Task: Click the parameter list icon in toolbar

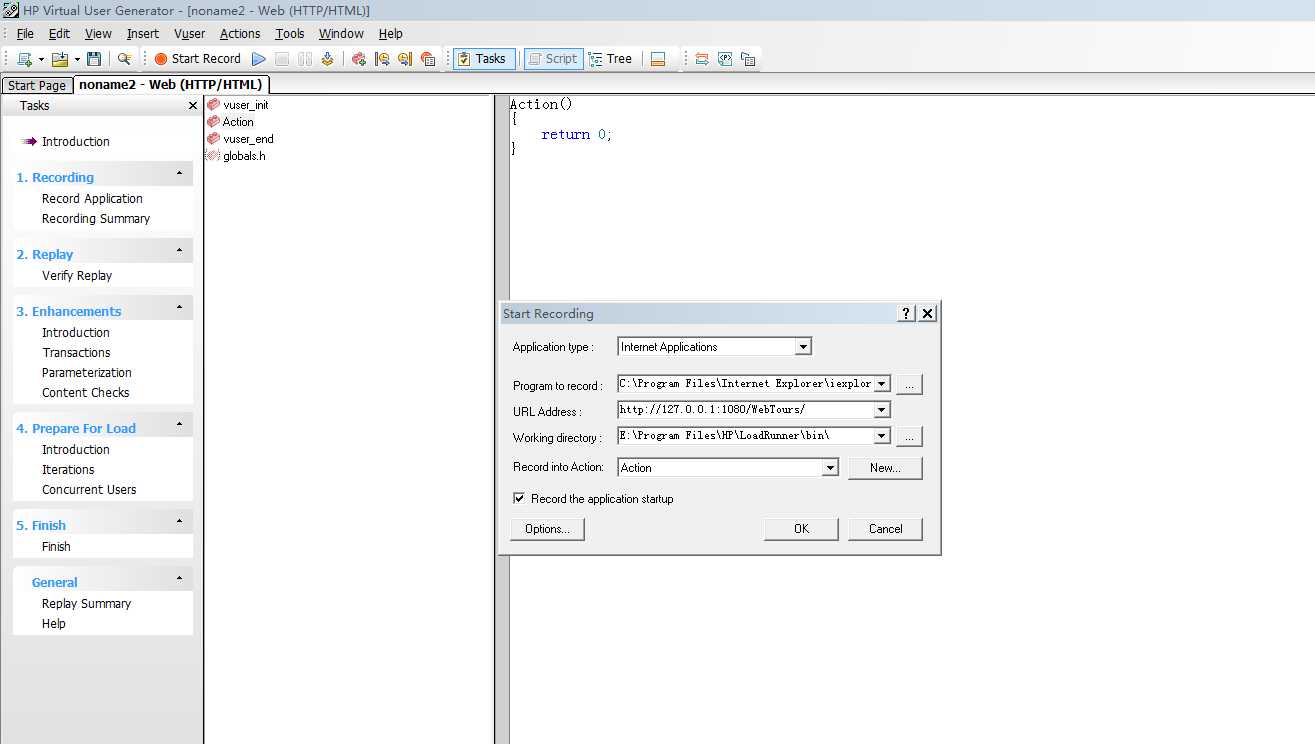Action: pyautogui.click(x=725, y=59)
